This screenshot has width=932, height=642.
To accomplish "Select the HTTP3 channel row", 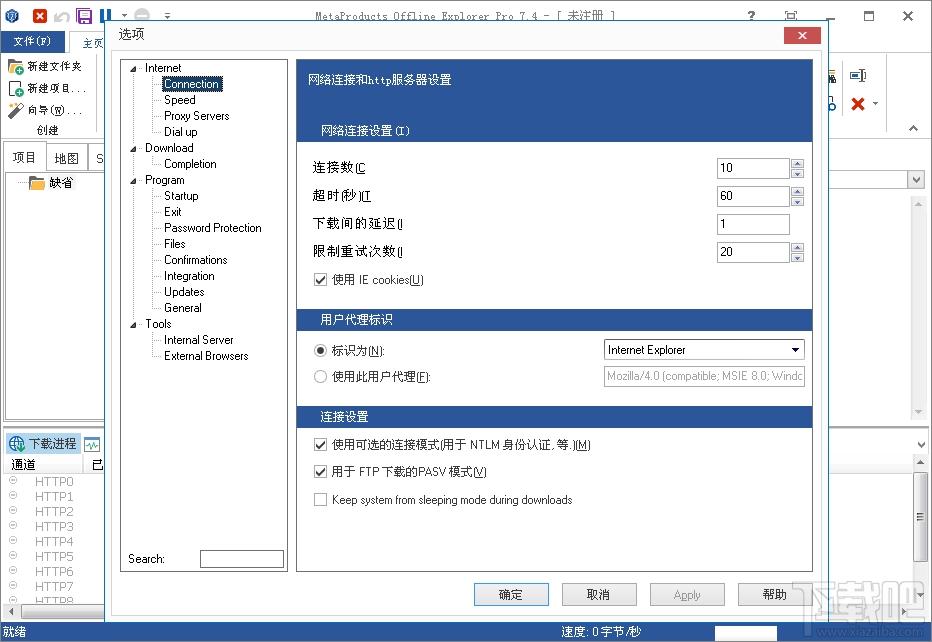I will [x=53, y=527].
